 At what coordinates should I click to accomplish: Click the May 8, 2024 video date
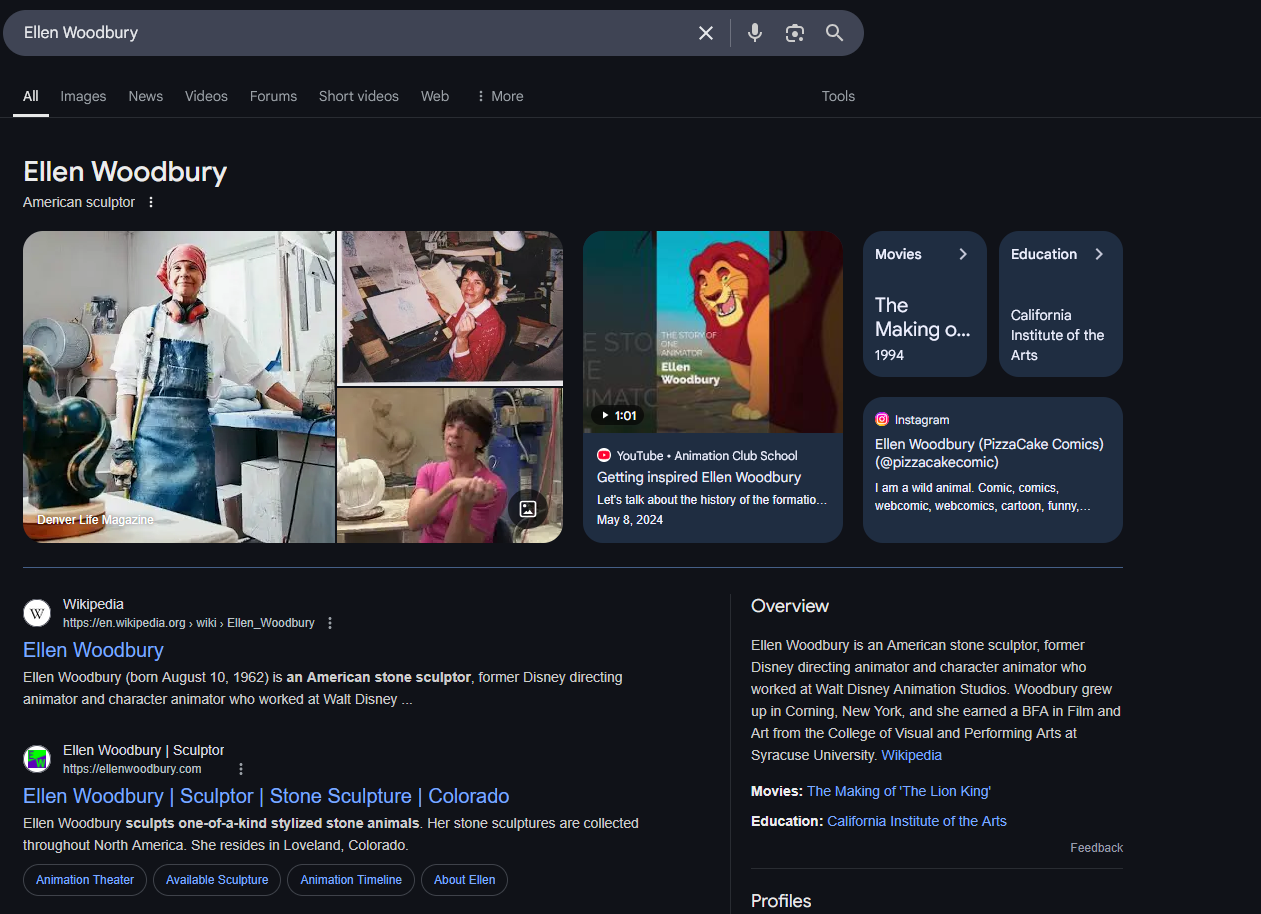coord(630,520)
